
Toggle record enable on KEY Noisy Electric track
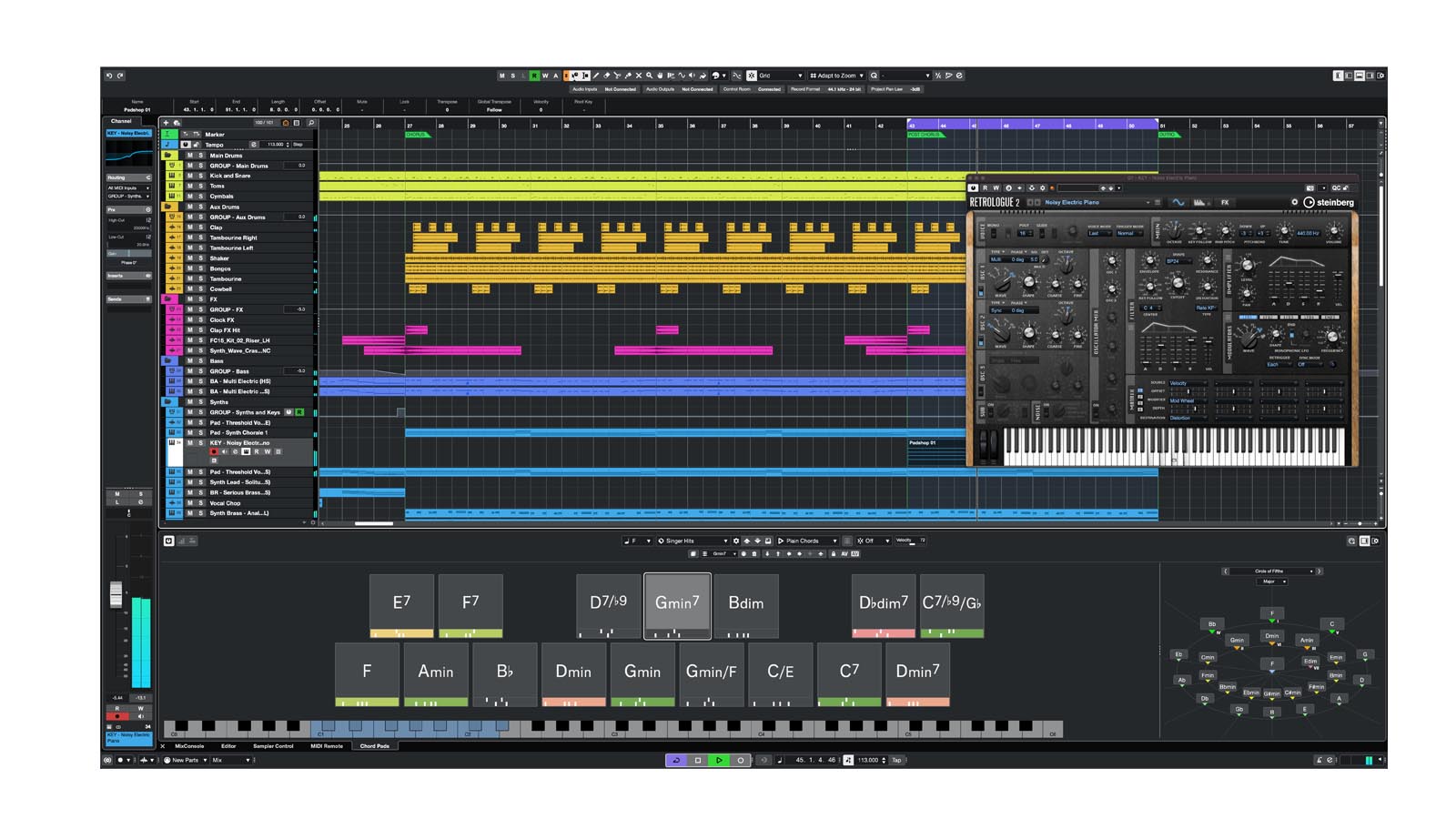[x=214, y=451]
